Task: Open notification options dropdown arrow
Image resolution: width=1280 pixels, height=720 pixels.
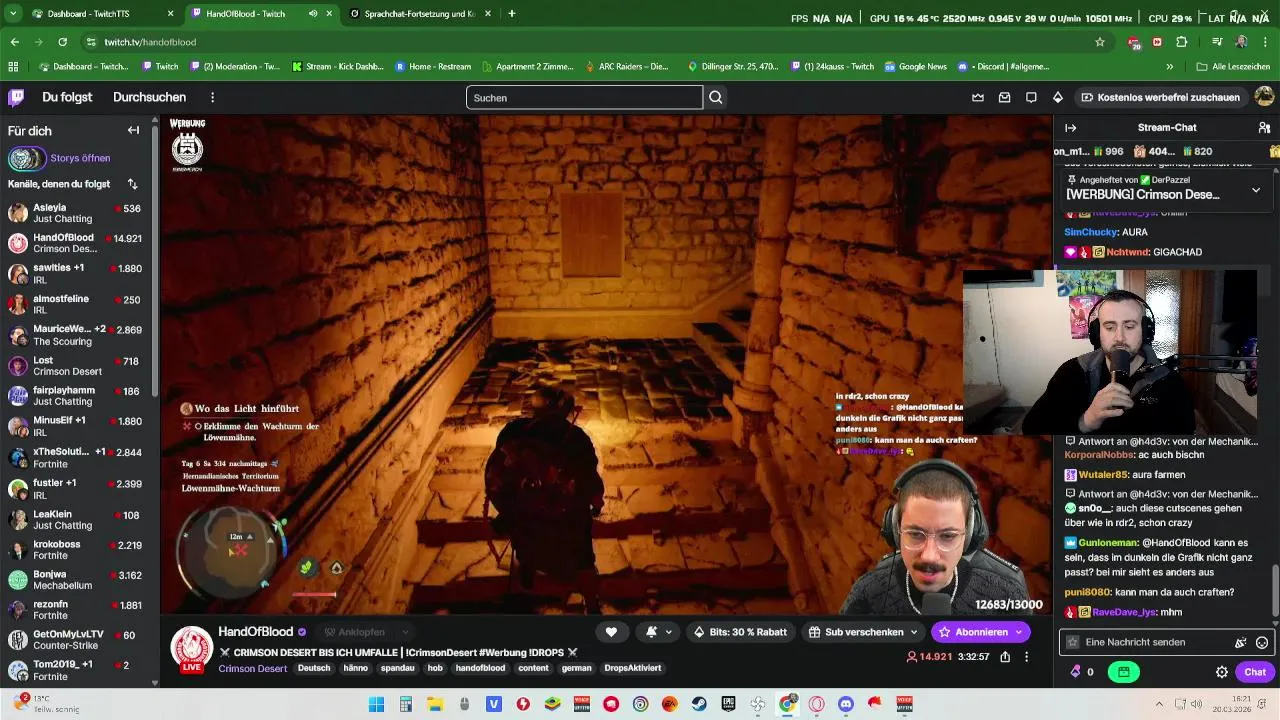Action: [x=669, y=632]
